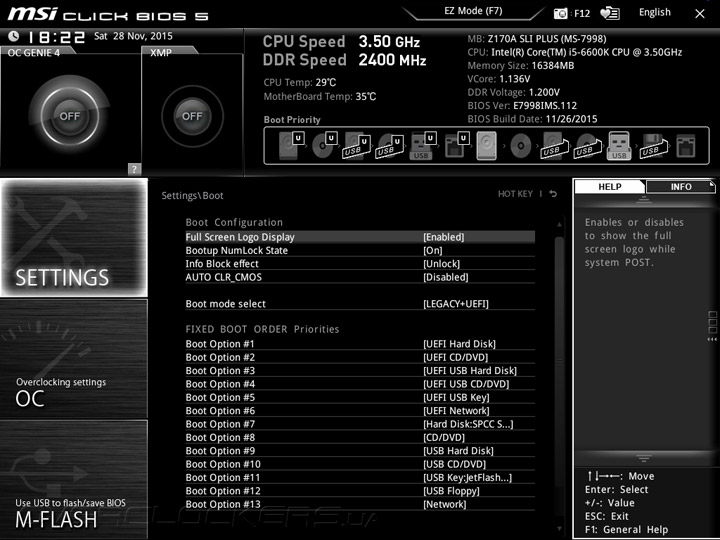The width and height of the screenshot is (720, 540).
Task: Click the UEFI USB Key boot icon
Action: (x=423, y=146)
